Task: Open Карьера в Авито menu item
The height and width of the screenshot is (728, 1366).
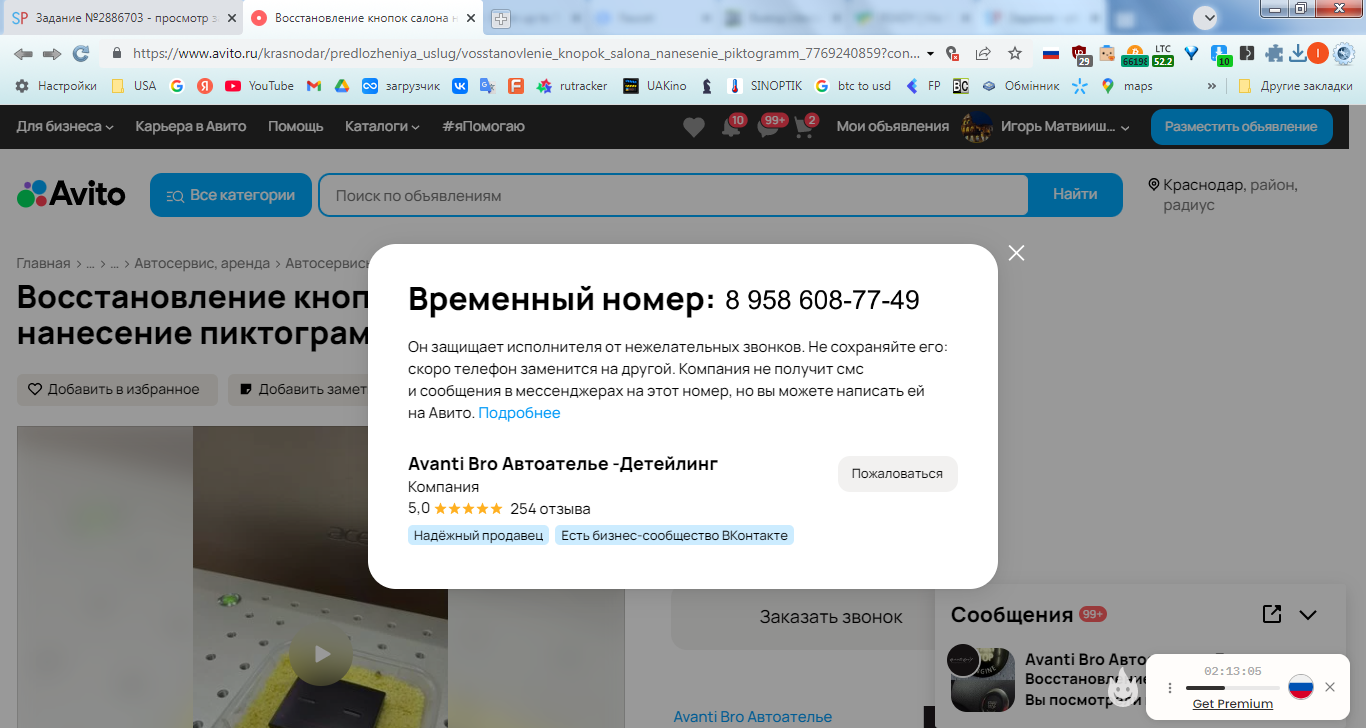Action: click(191, 126)
